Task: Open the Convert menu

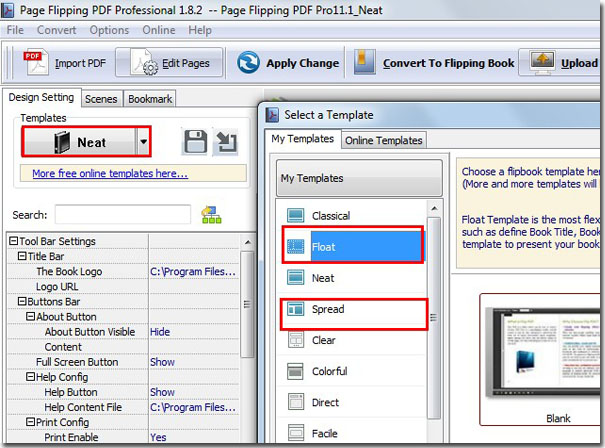Action: tap(56, 30)
